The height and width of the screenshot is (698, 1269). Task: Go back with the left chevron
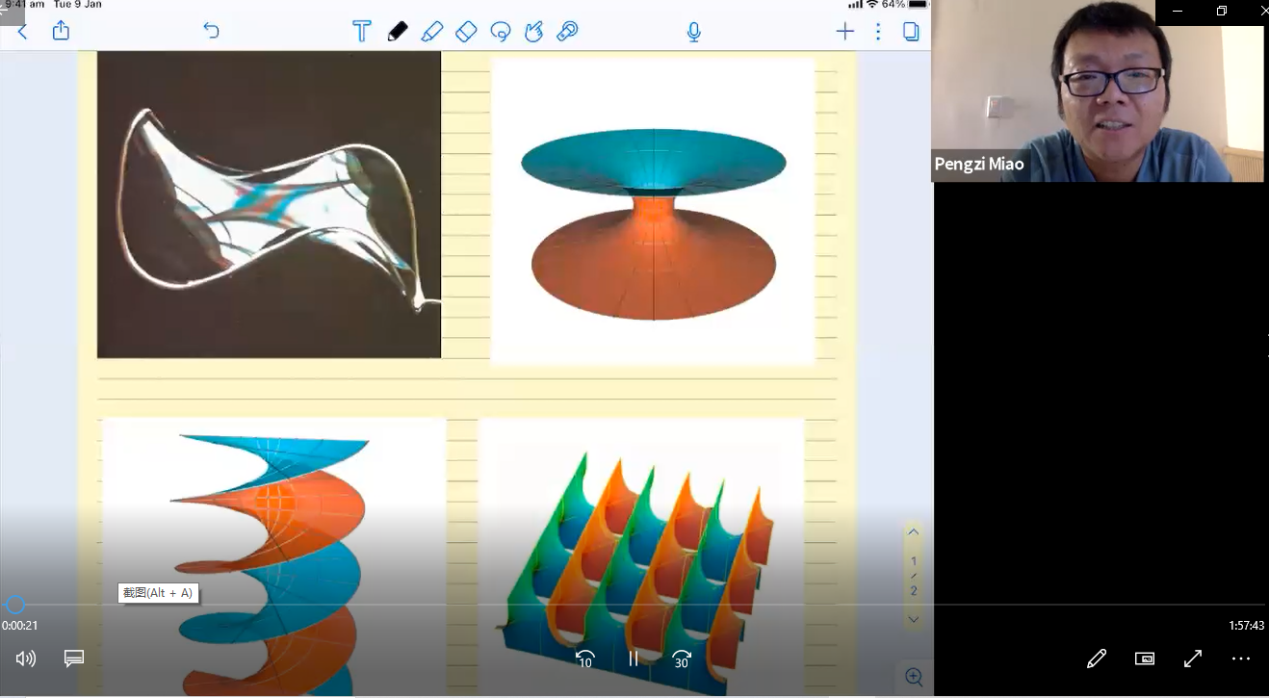(22, 31)
